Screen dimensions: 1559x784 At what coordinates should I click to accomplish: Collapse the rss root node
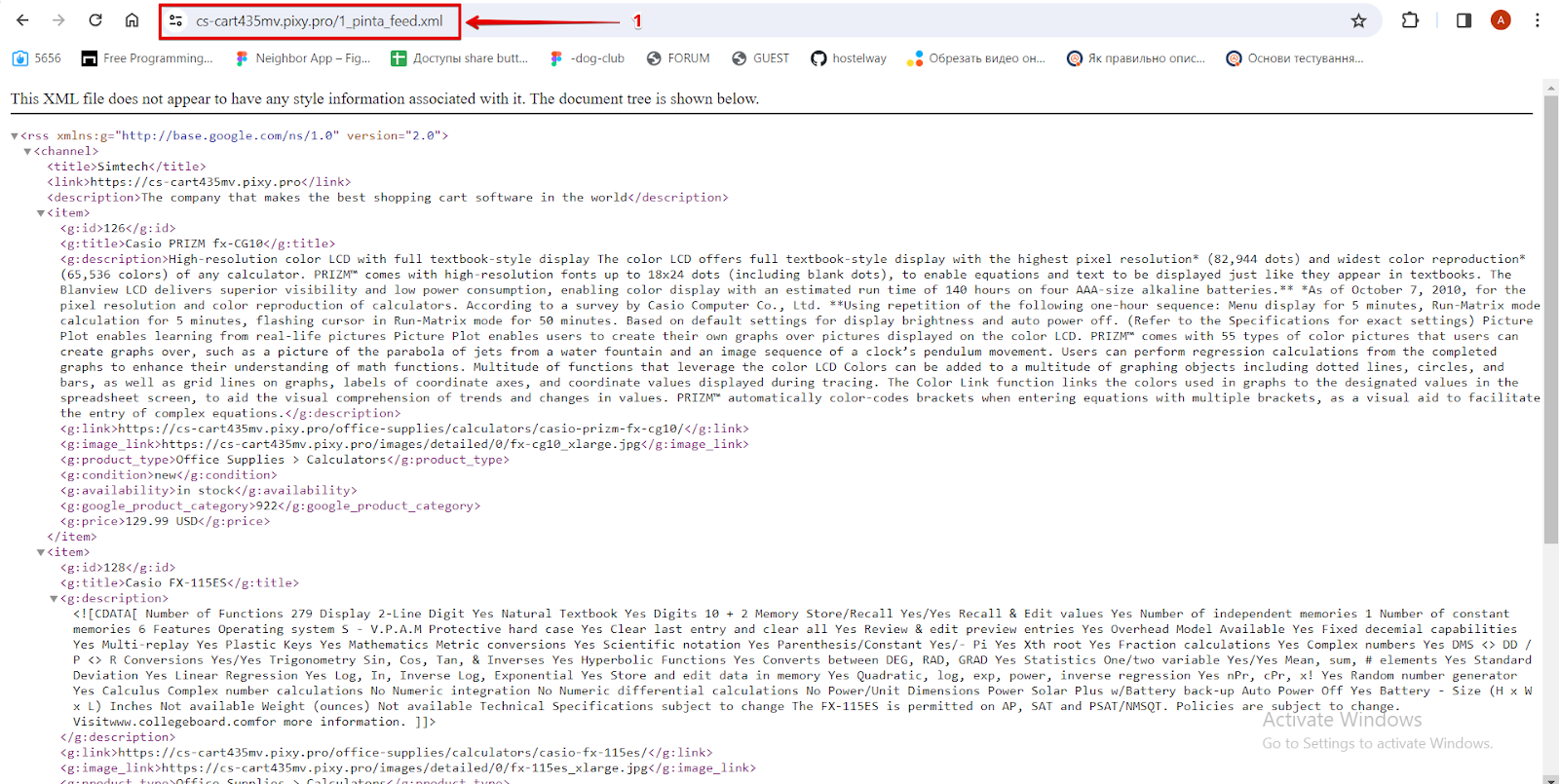pyautogui.click(x=15, y=136)
